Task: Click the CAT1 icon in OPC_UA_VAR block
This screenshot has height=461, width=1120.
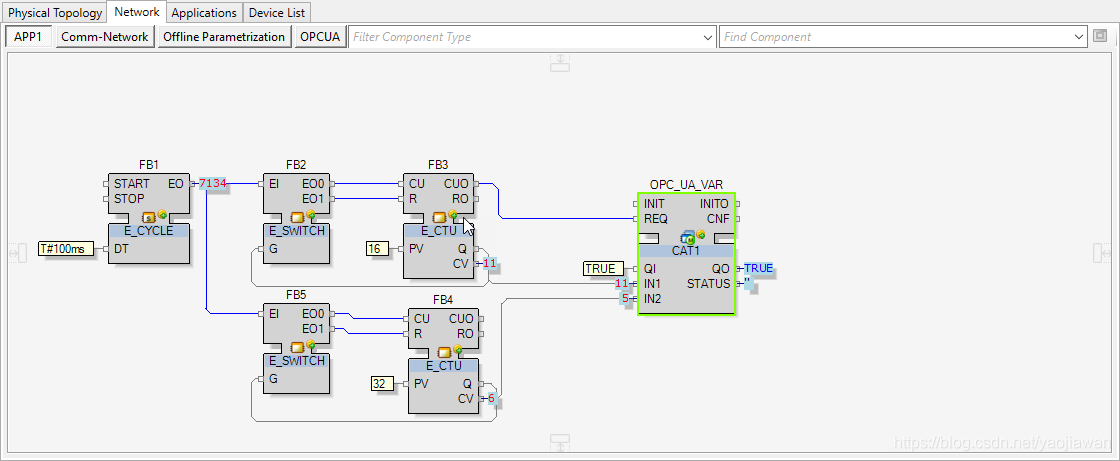Action: tap(688, 237)
